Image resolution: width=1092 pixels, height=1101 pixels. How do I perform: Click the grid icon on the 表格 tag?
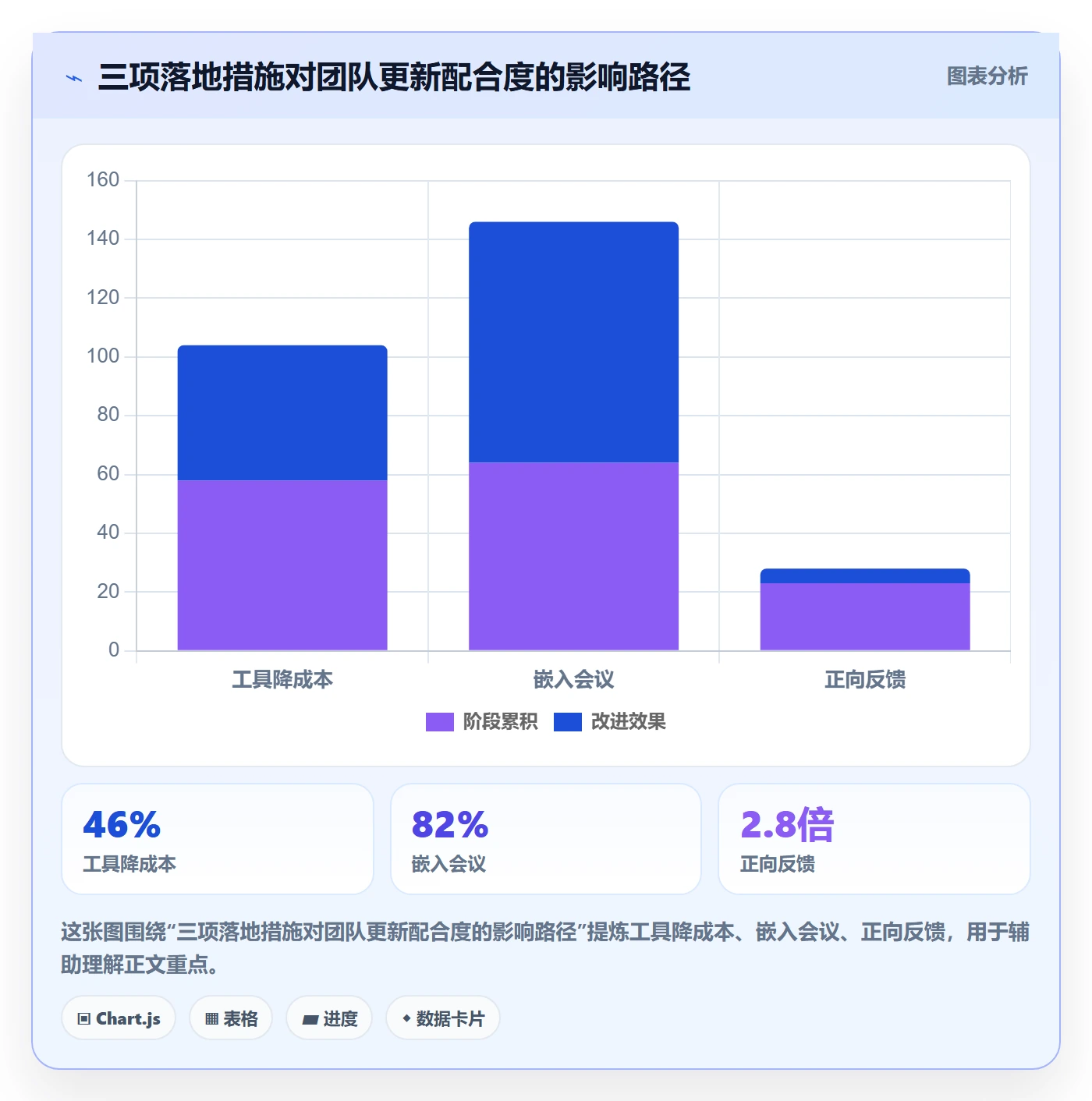pyautogui.click(x=211, y=1018)
